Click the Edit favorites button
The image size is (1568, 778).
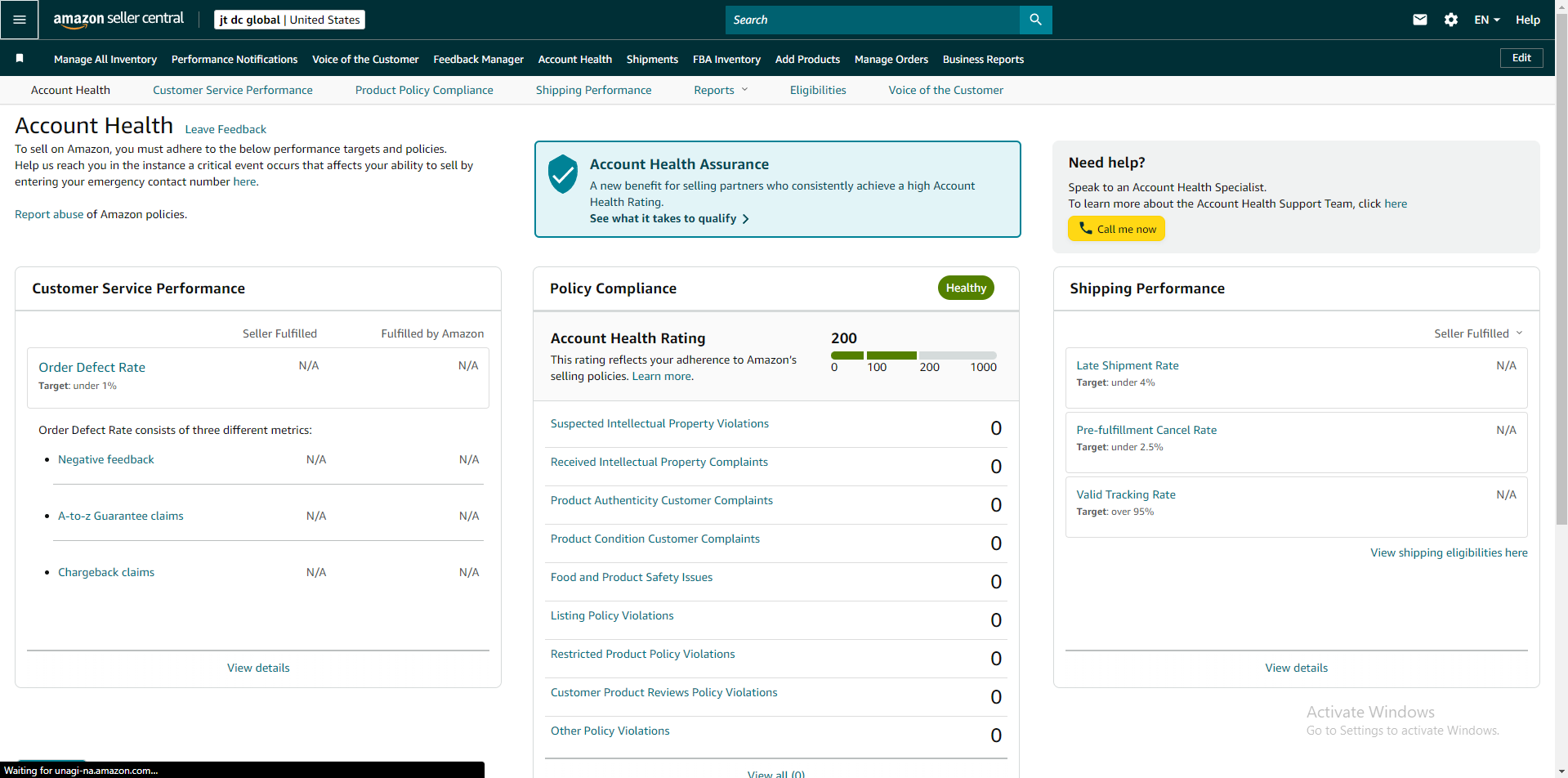[x=1521, y=58]
